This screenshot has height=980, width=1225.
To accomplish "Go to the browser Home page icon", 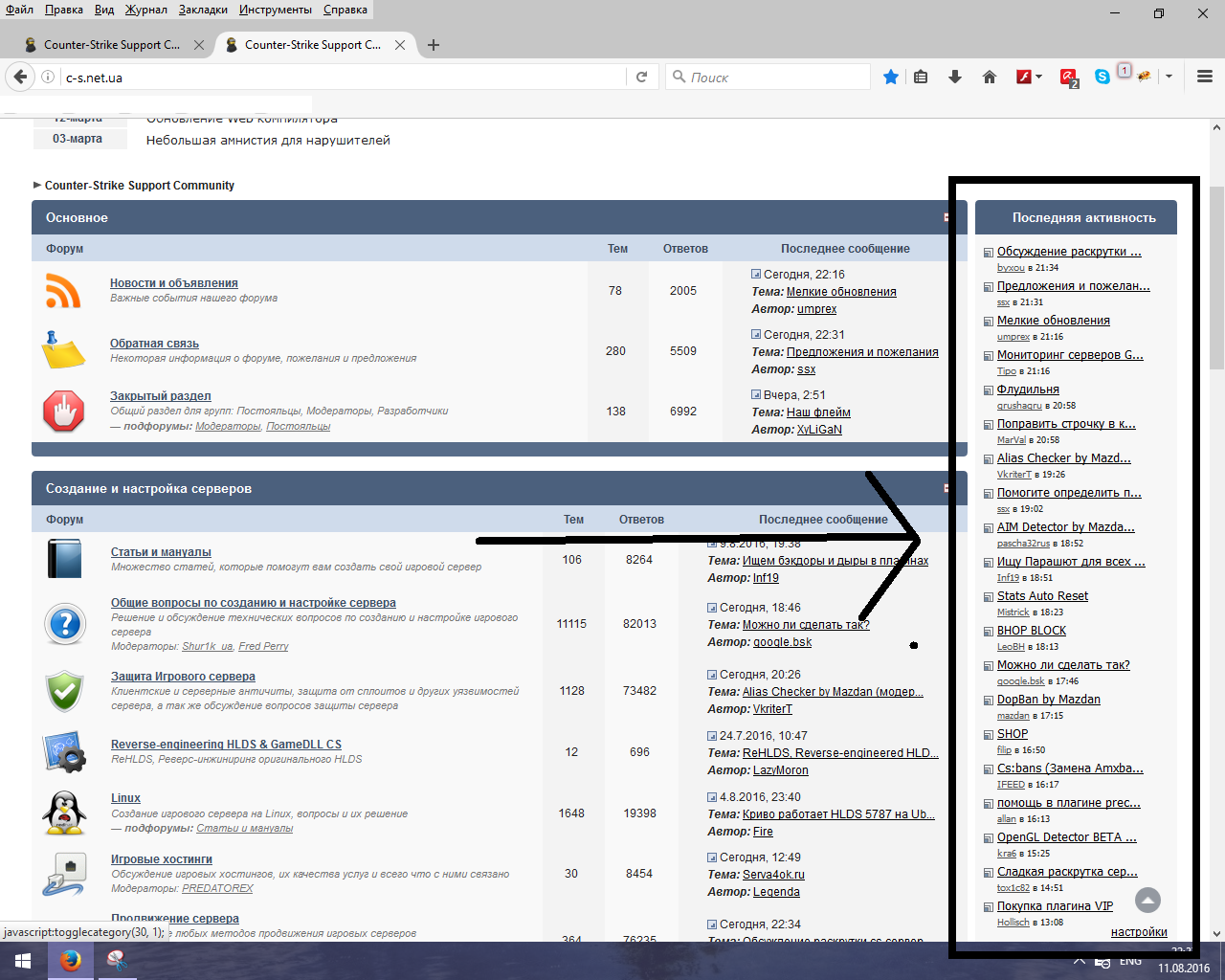I will pyautogui.click(x=990, y=78).
